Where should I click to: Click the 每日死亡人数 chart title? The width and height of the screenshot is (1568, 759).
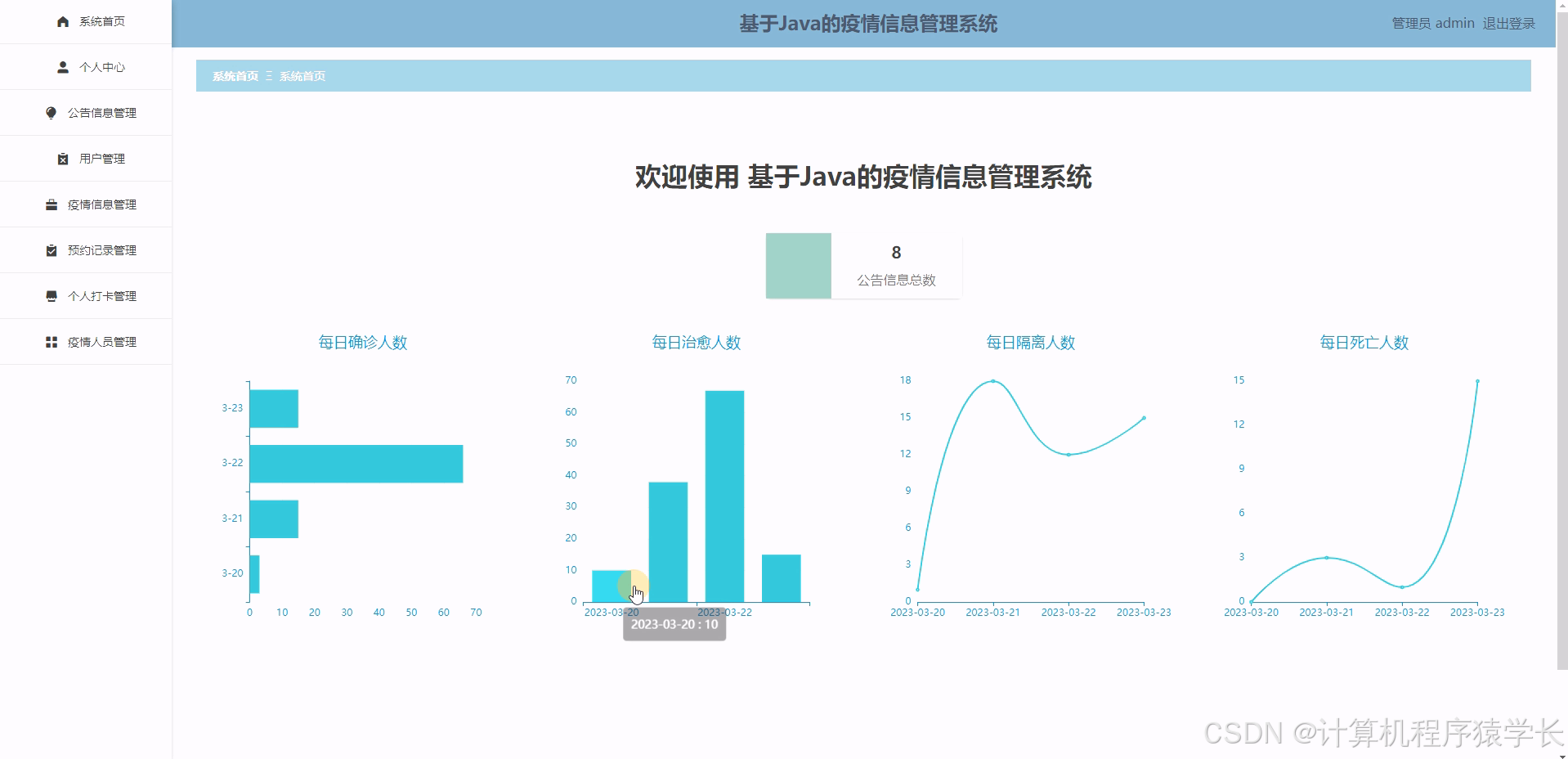coord(1364,343)
